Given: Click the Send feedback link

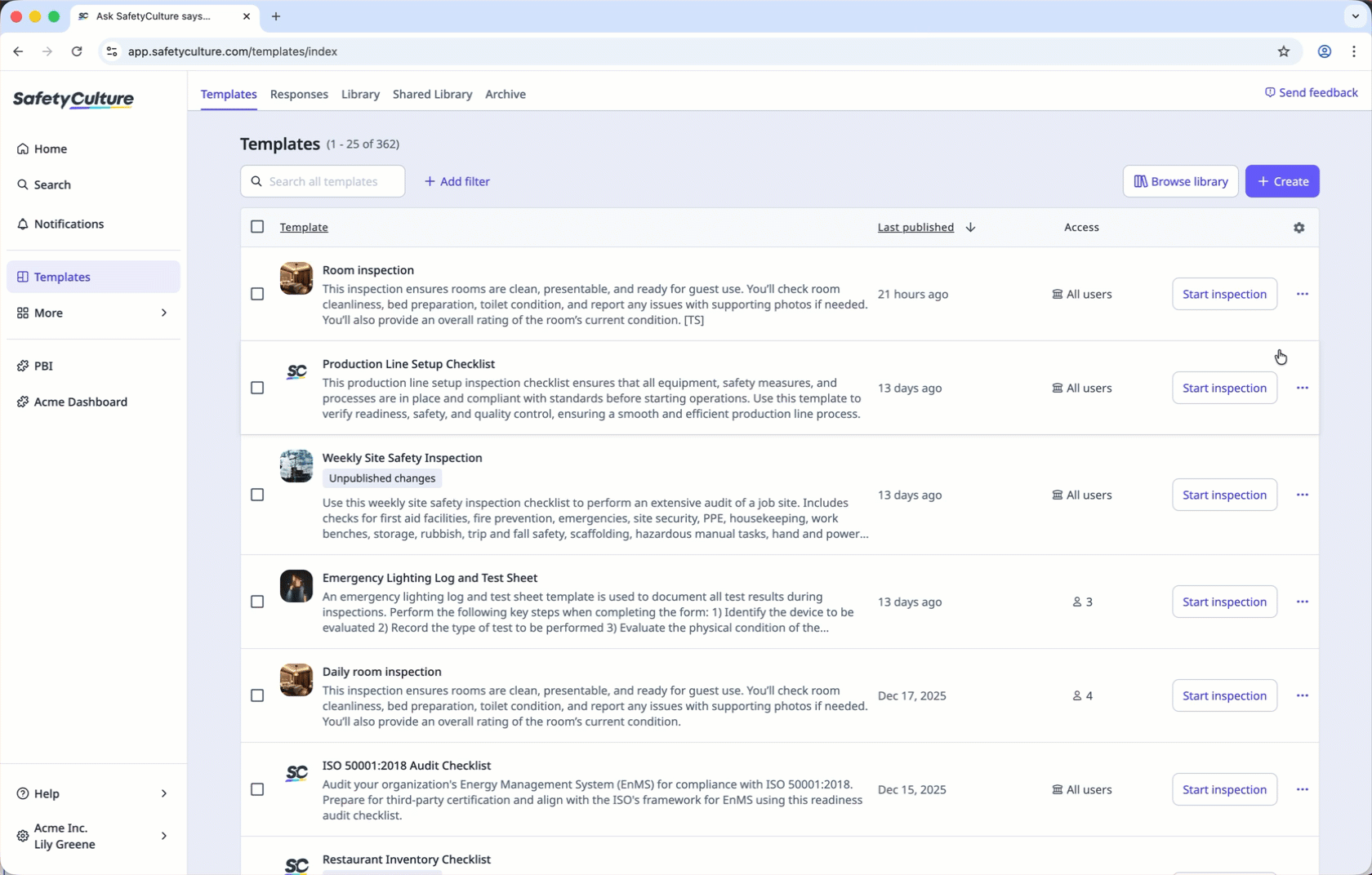Looking at the screenshot, I should 1311,93.
